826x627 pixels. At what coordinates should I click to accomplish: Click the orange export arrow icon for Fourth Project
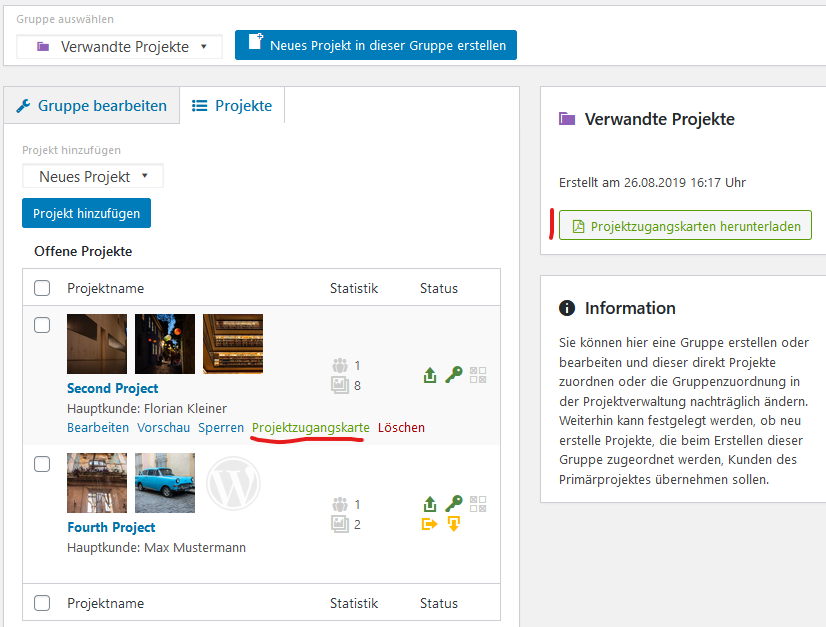click(x=430, y=524)
